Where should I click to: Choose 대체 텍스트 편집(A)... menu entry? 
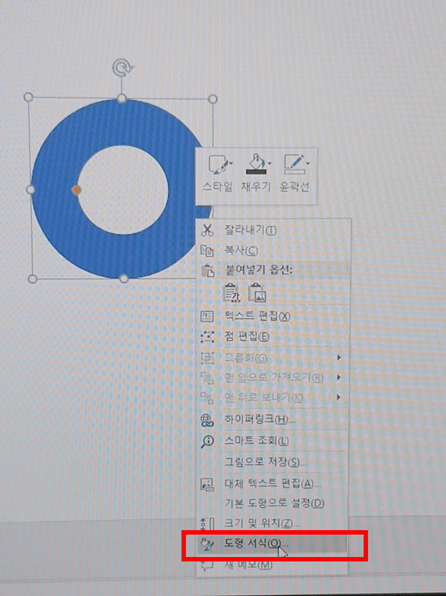272,483
